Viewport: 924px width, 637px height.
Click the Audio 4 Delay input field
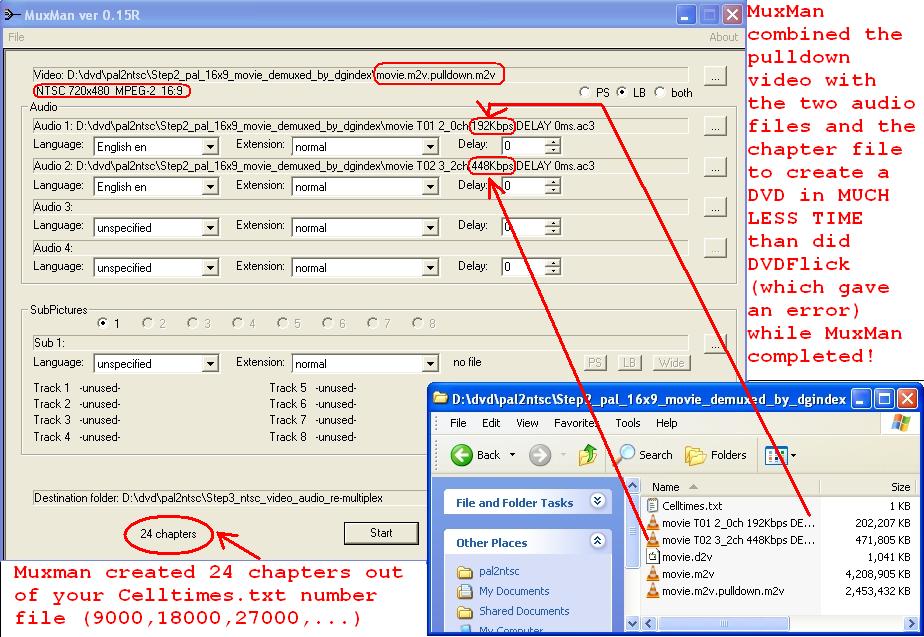tap(523, 268)
